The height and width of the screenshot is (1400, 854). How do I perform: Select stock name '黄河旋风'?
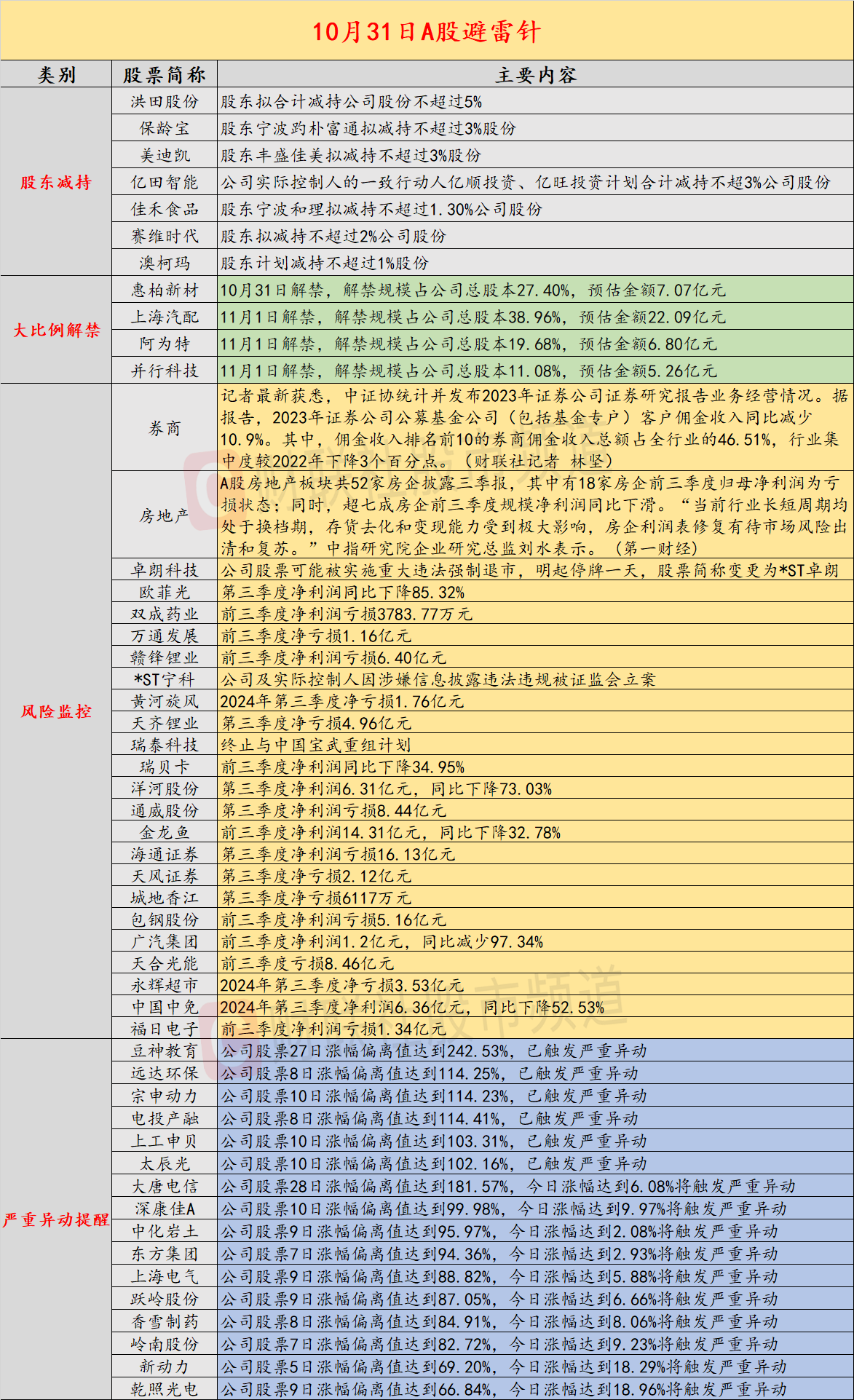pyautogui.click(x=165, y=702)
